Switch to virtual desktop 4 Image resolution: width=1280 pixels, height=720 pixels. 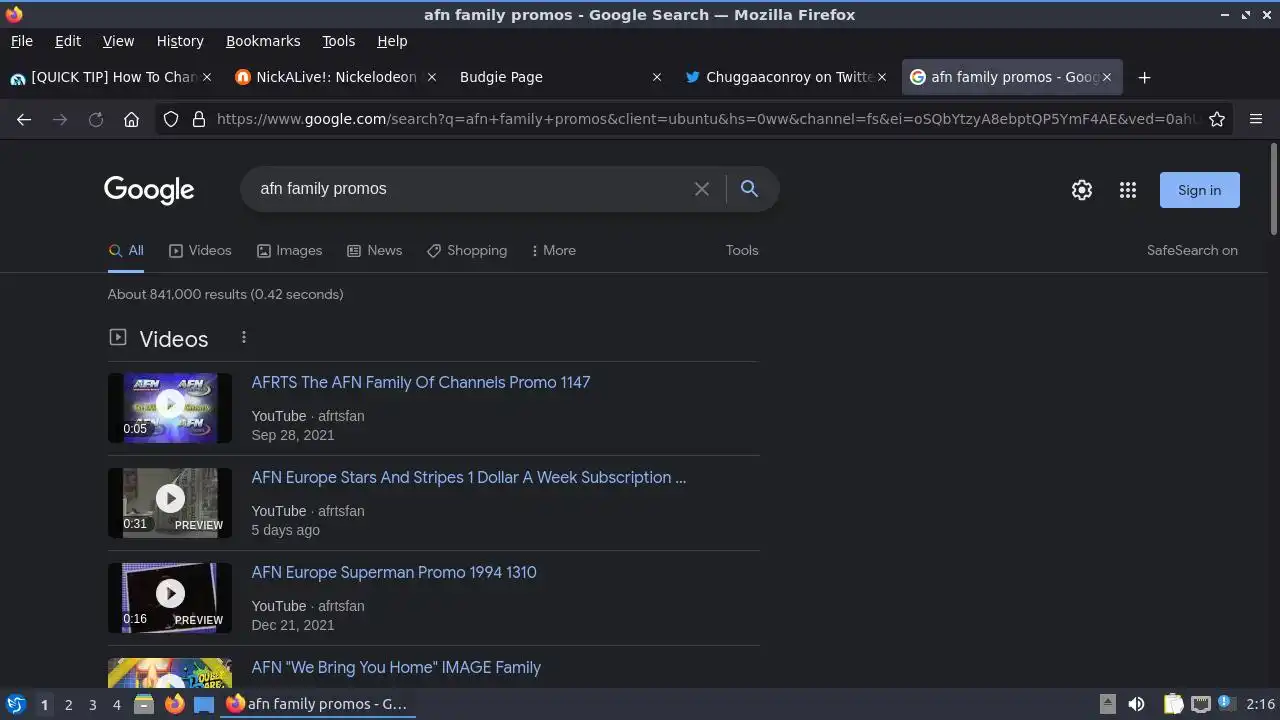tap(116, 705)
